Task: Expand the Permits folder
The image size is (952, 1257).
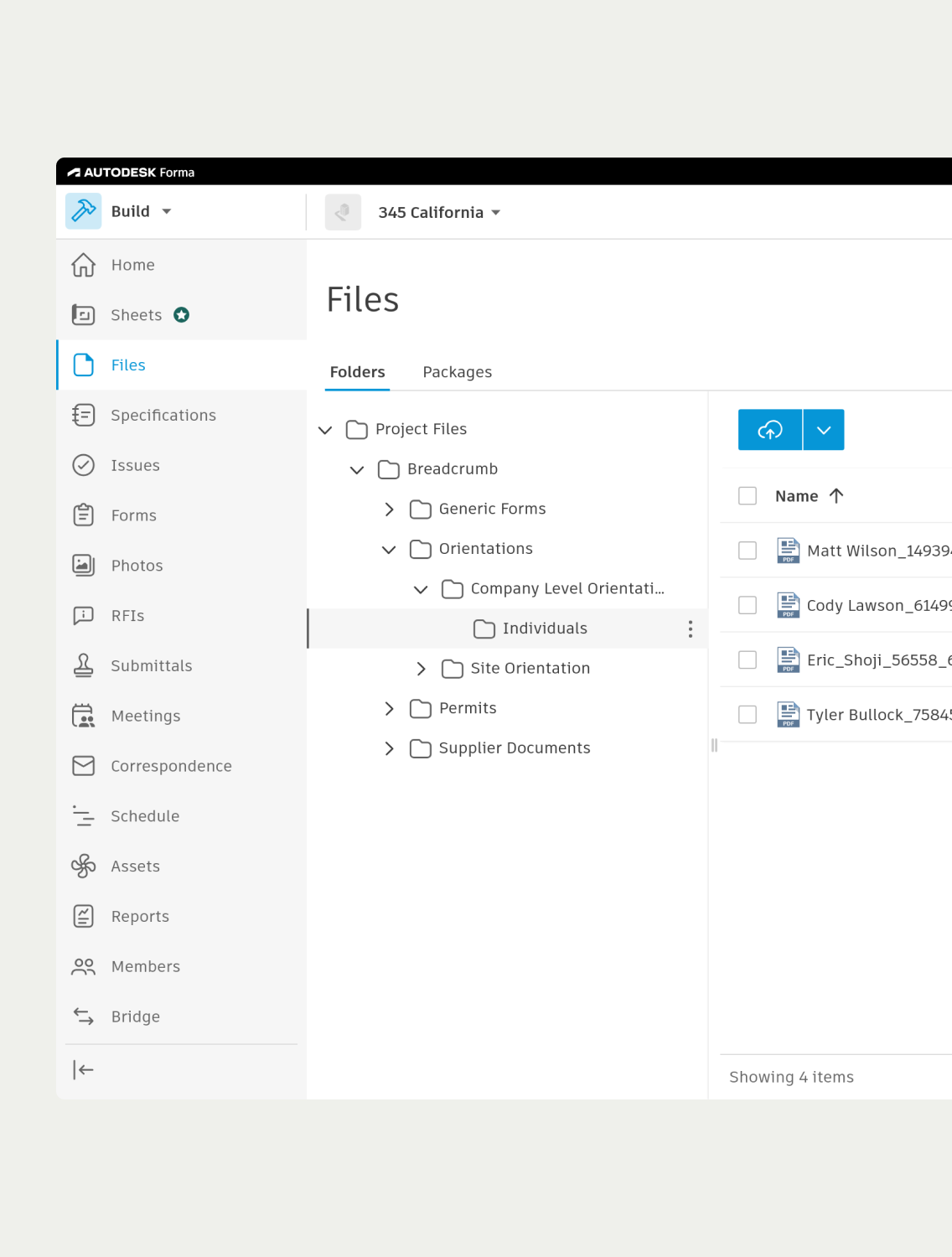Action: (x=389, y=709)
